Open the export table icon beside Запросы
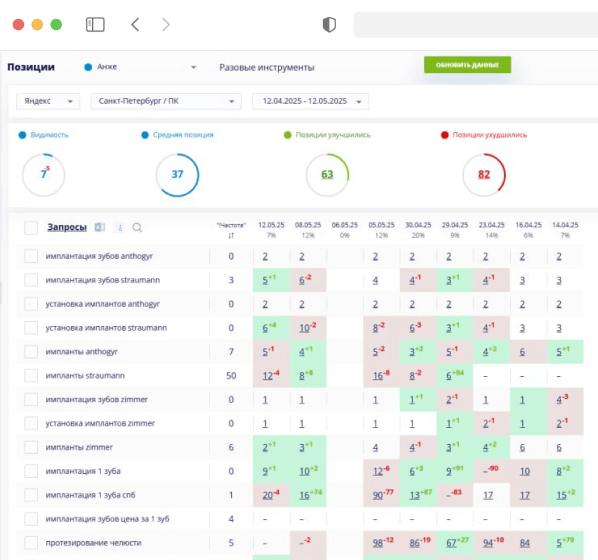This screenshot has width=598, height=560. point(100,227)
